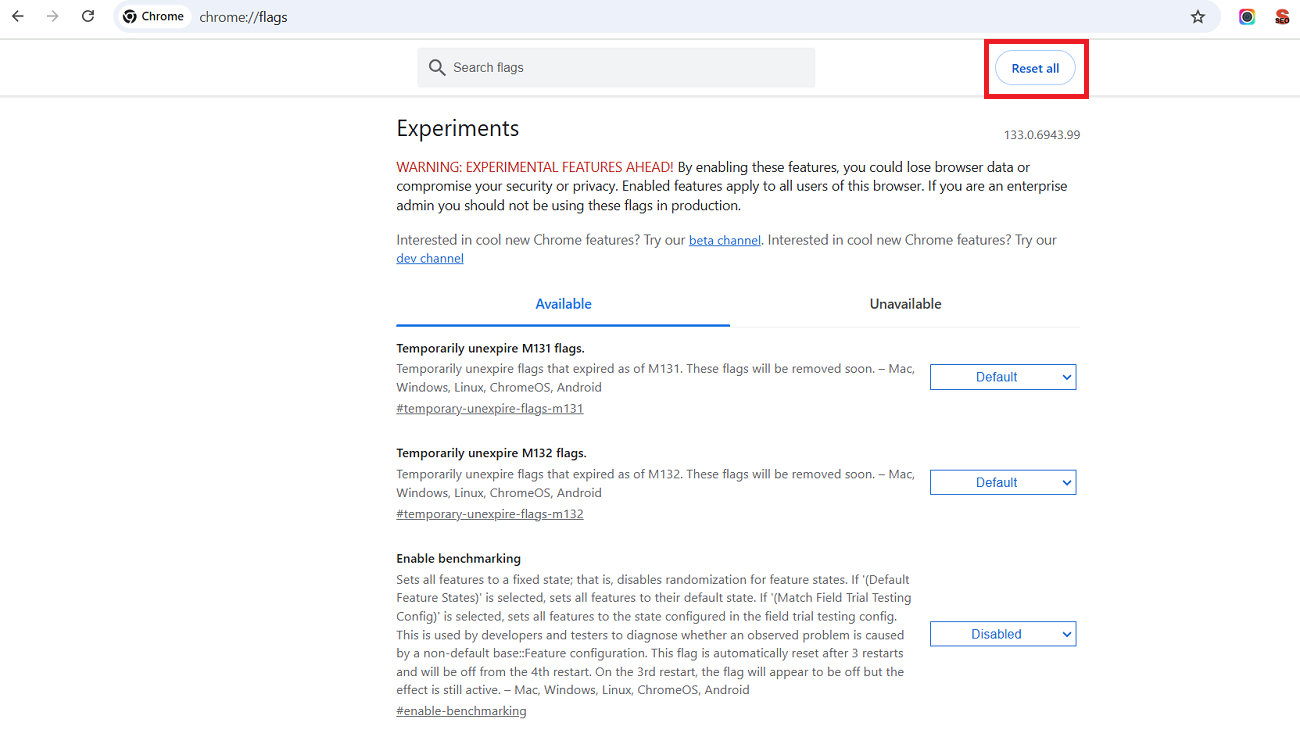Open the SEO extension icon
The height and width of the screenshot is (730, 1300).
pyautogui.click(x=1282, y=16)
